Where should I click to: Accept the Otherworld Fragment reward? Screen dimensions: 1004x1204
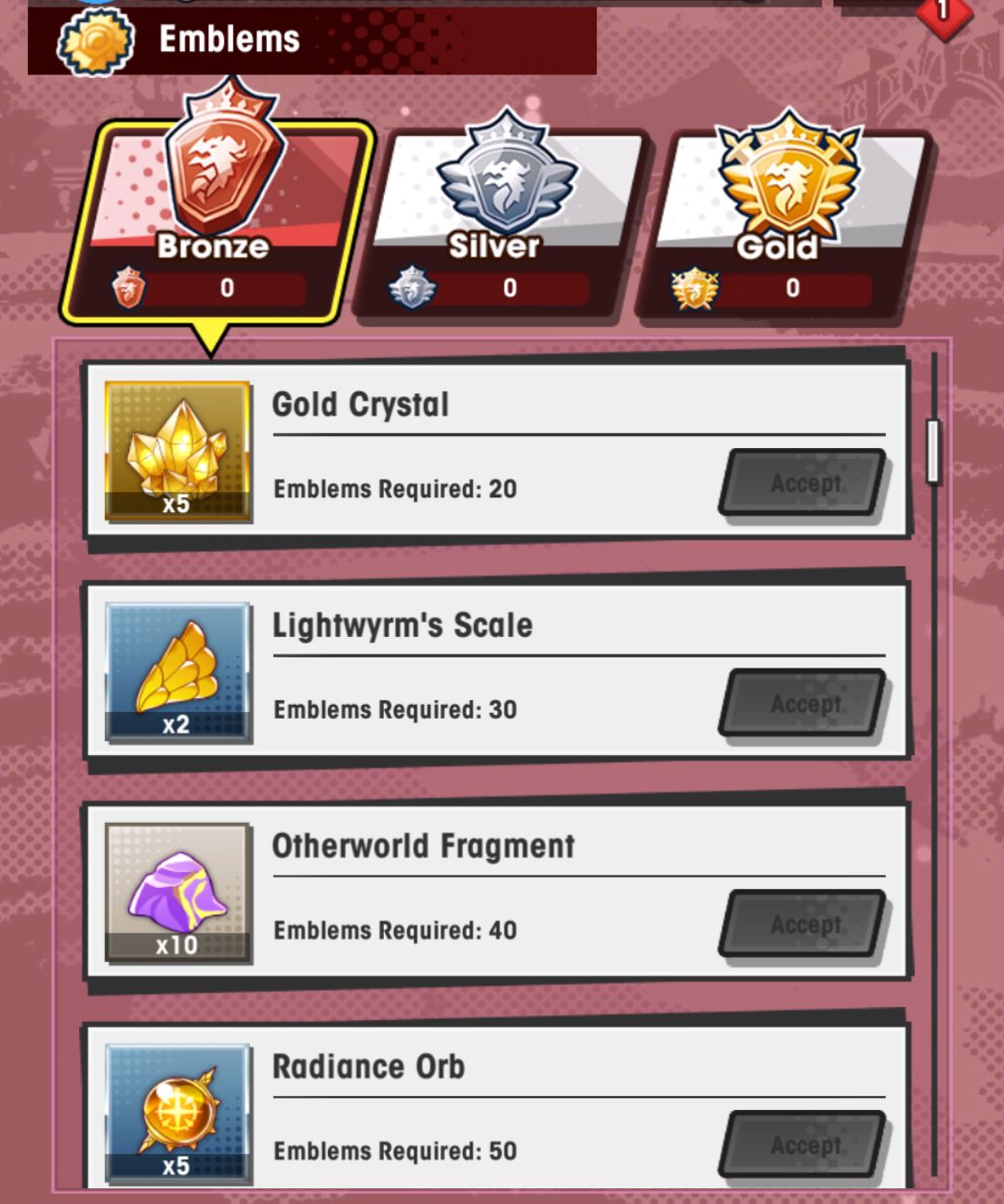tap(803, 923)
